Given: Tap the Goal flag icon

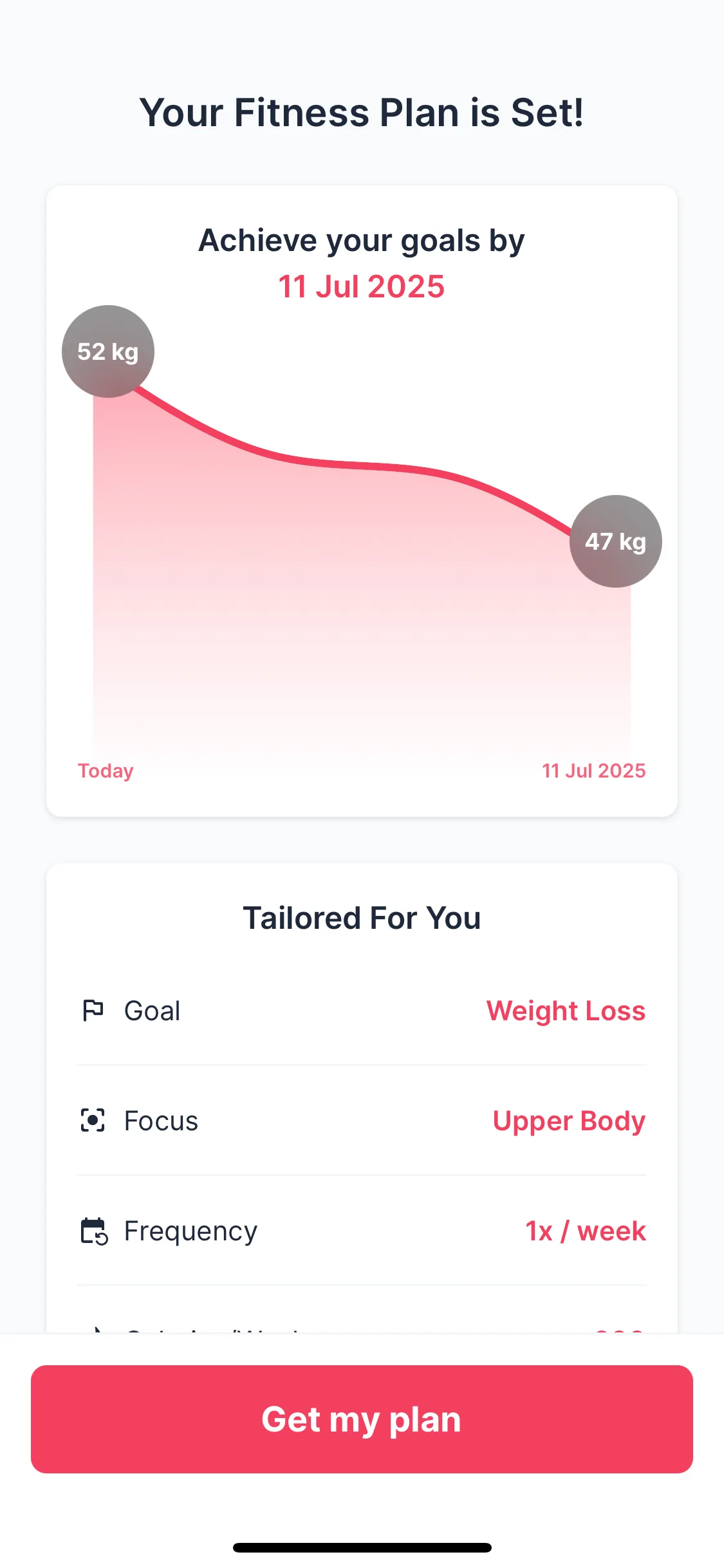Looking at the screenshot, I should click(93, 1011).
